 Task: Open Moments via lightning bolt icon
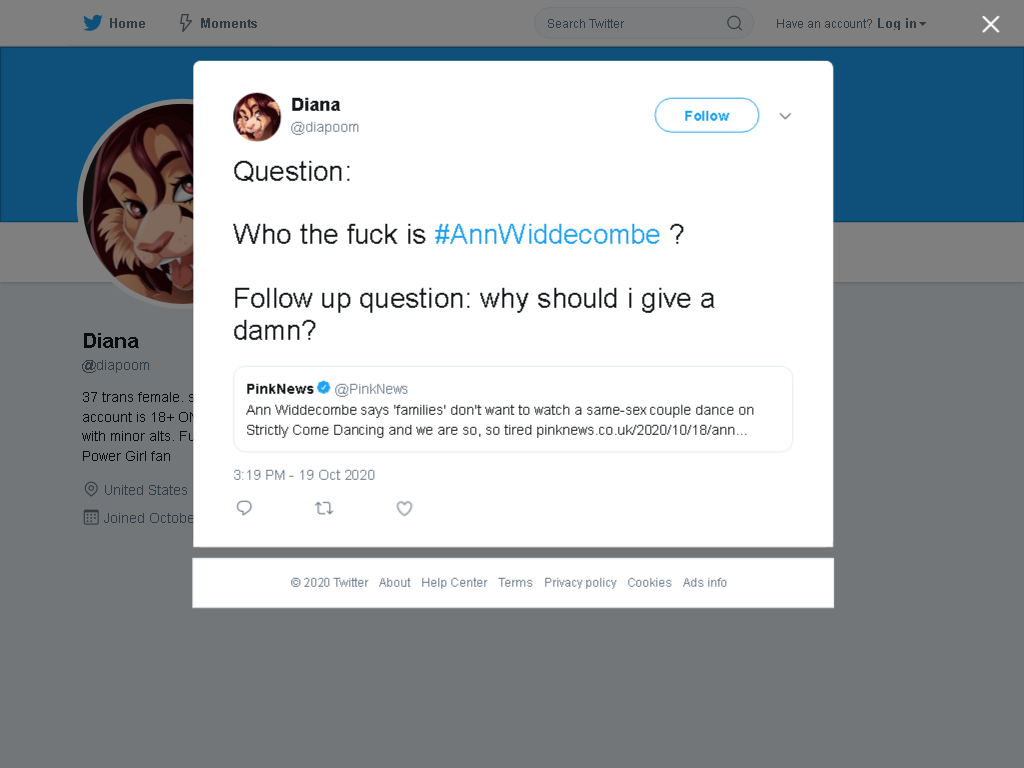tap(185, 24)
